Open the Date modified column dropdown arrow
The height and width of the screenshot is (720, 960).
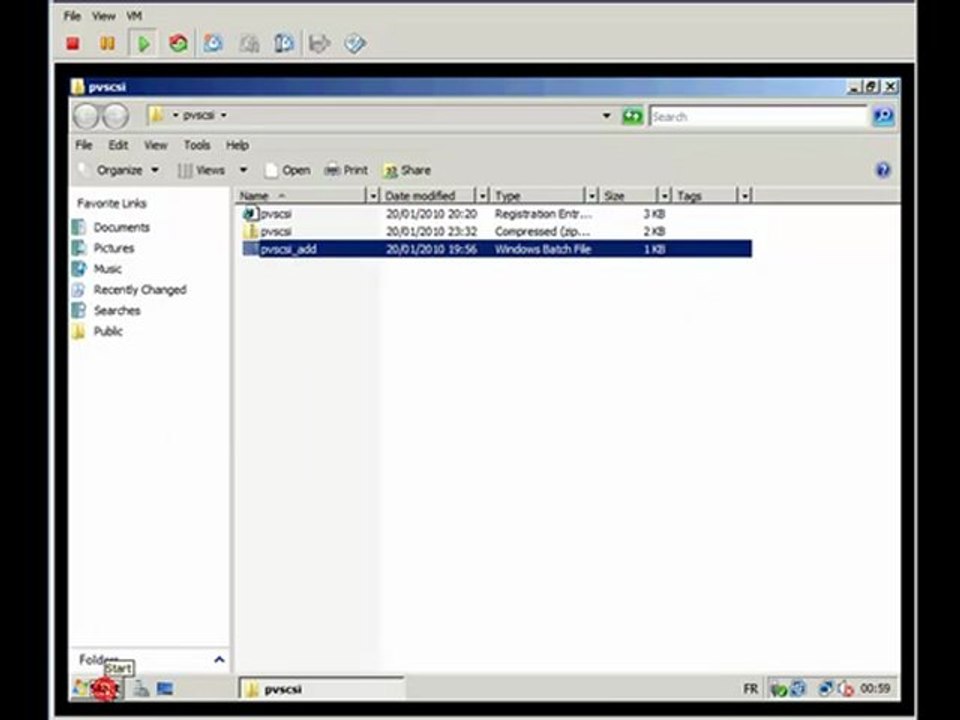tap(482, 196)
